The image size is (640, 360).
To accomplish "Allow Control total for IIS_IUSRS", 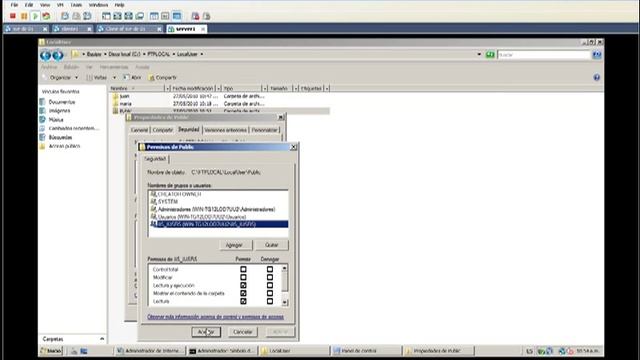I will click(x=243, y=269).
